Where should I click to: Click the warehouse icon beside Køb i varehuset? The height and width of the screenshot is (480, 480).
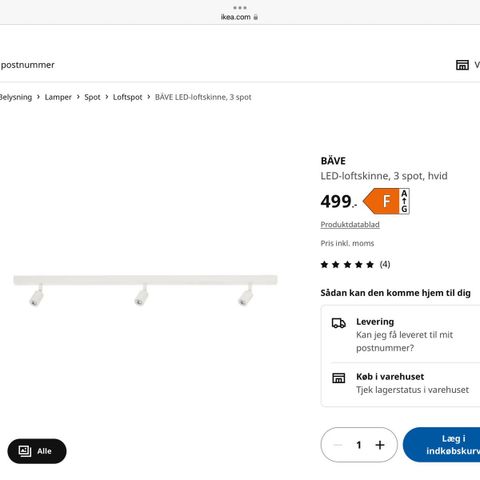(339, 378)
